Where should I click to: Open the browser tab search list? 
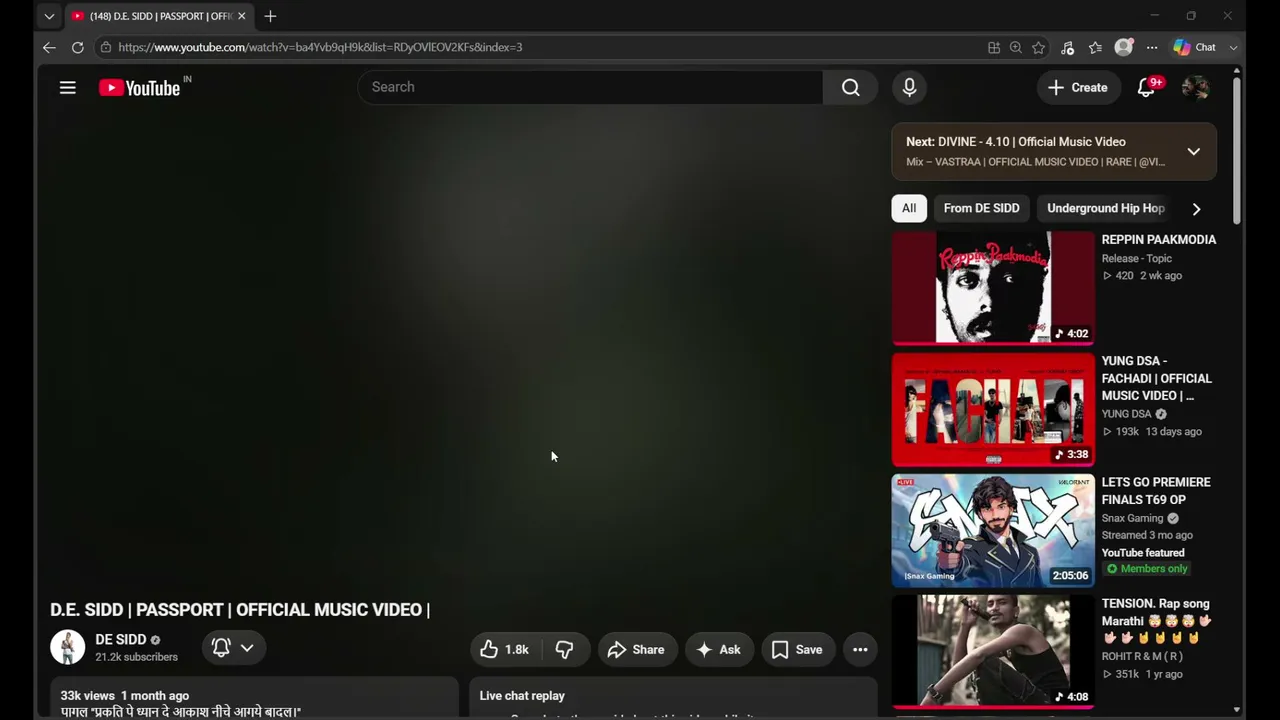(x=49, y=16)
